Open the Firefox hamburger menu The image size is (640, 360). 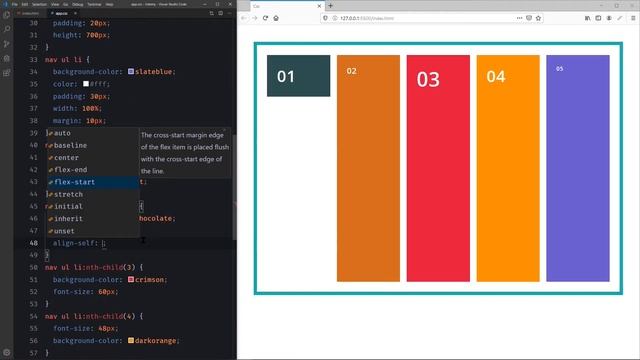[x=633, y=18]
